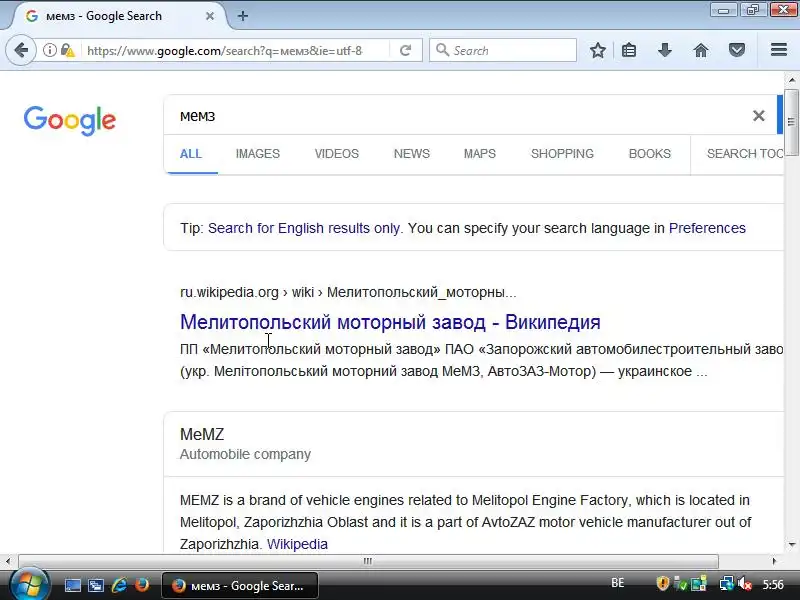Open the Firefox hamburger menu
This screenshot has height=600, width=800.
click(x=779, y=49)
